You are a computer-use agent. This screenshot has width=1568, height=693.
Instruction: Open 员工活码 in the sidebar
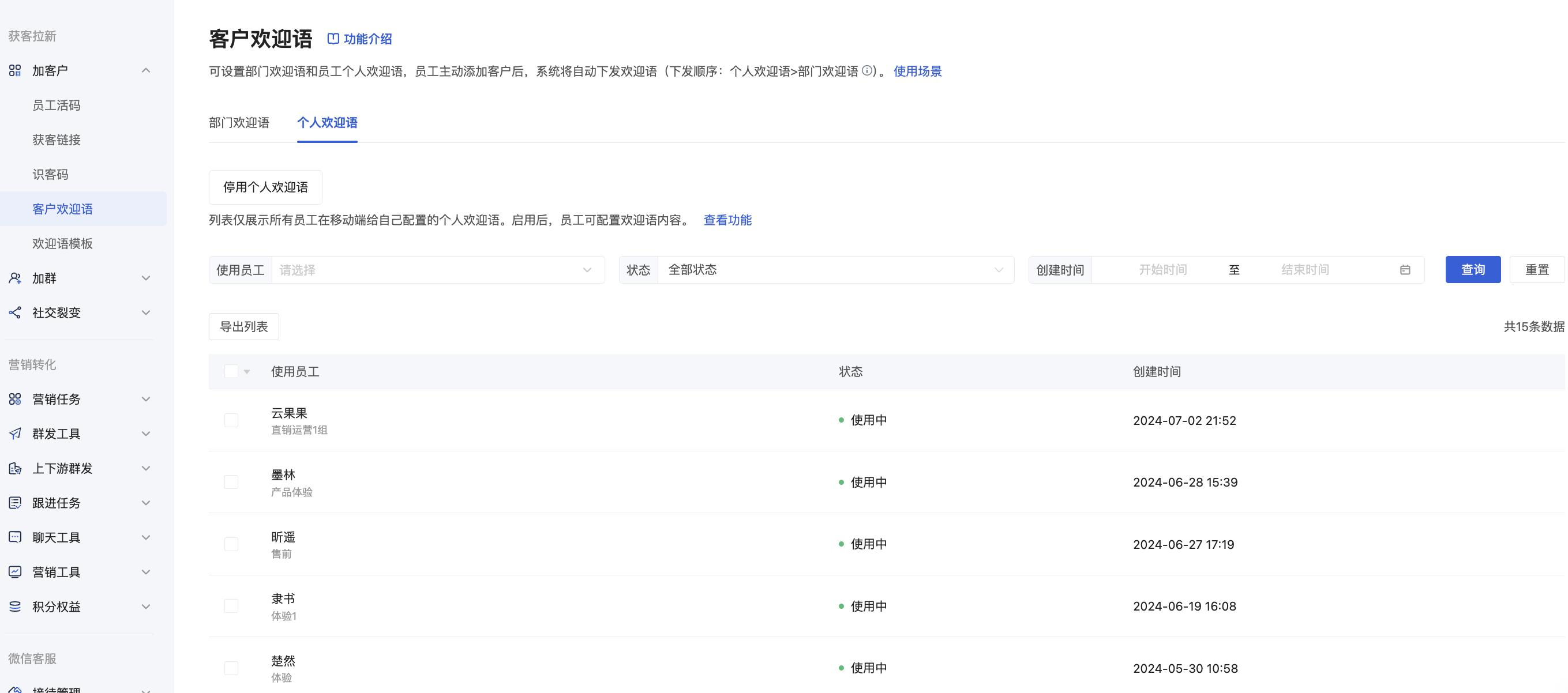pos(57,106)
